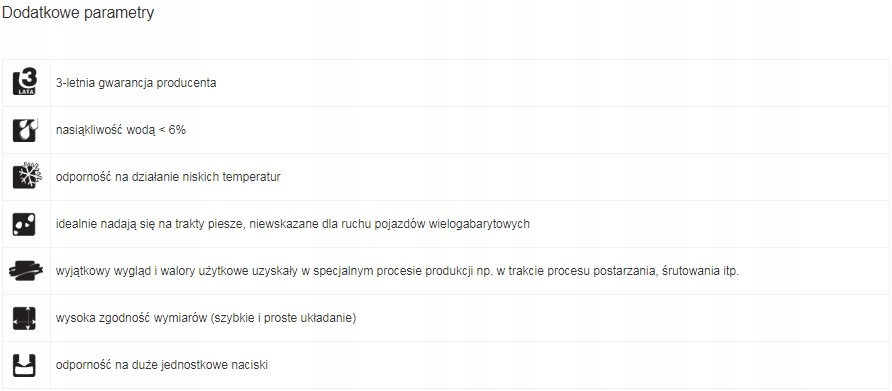Click the dimension arrows conformity icon

(24, 318)
